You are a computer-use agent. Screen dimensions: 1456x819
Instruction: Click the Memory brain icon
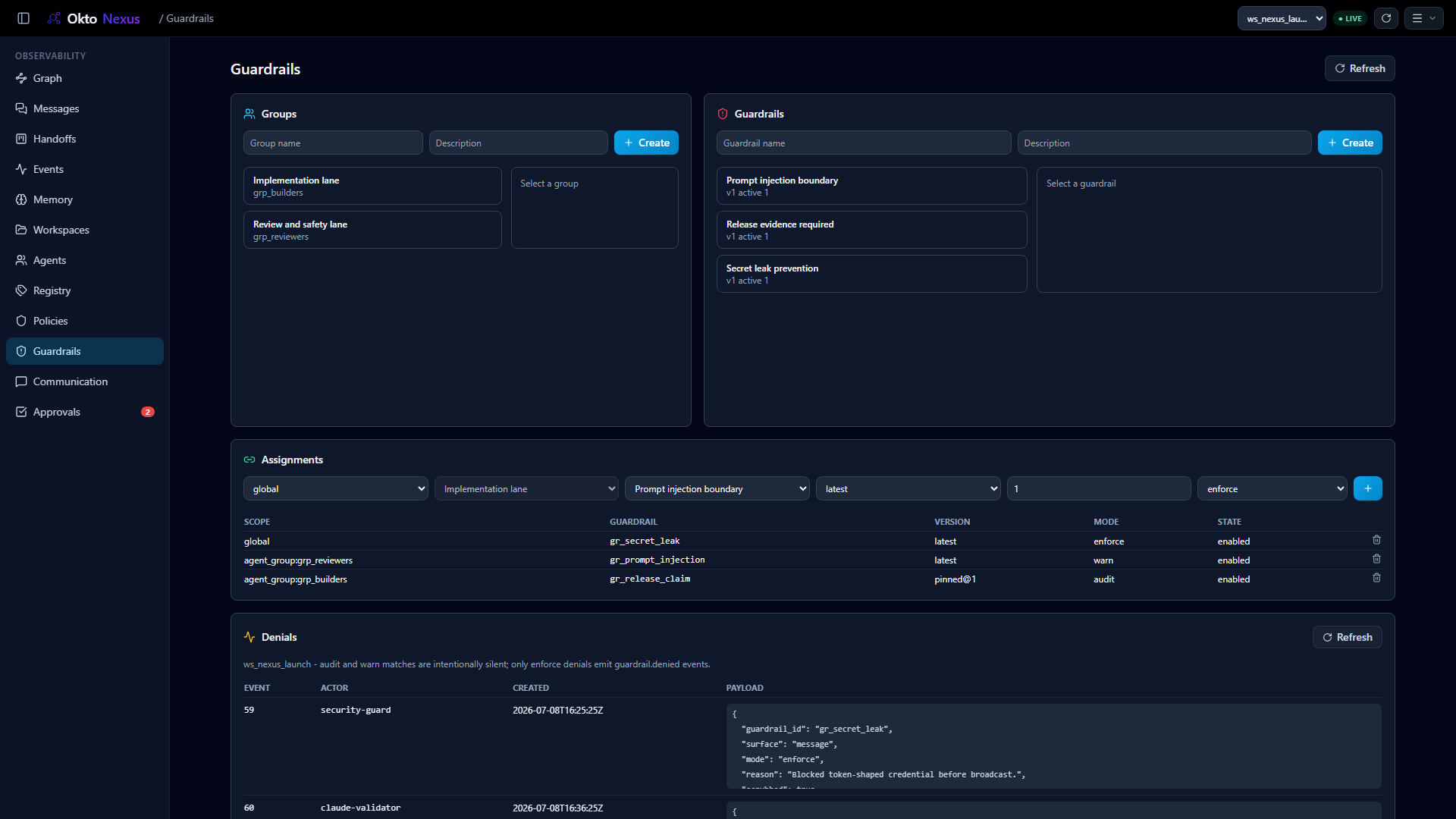pyautogui.click(x=21, y=199)
